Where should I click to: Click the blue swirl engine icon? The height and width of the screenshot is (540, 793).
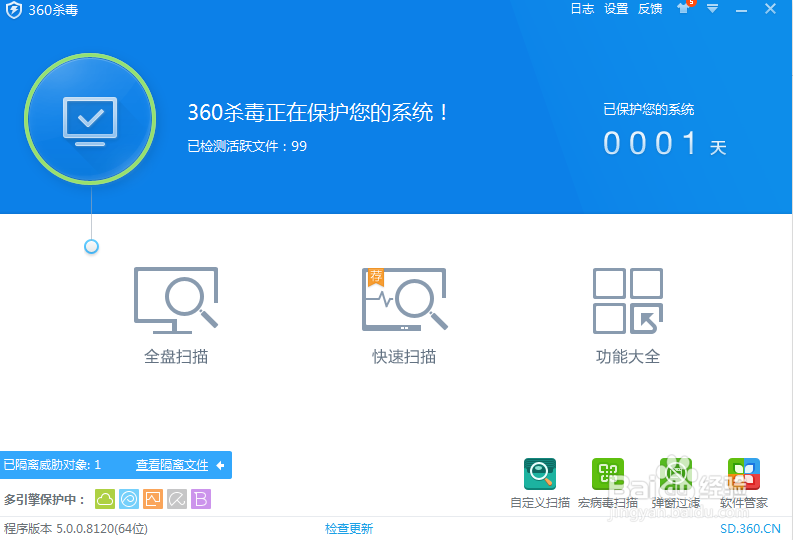tap(129, 499)
